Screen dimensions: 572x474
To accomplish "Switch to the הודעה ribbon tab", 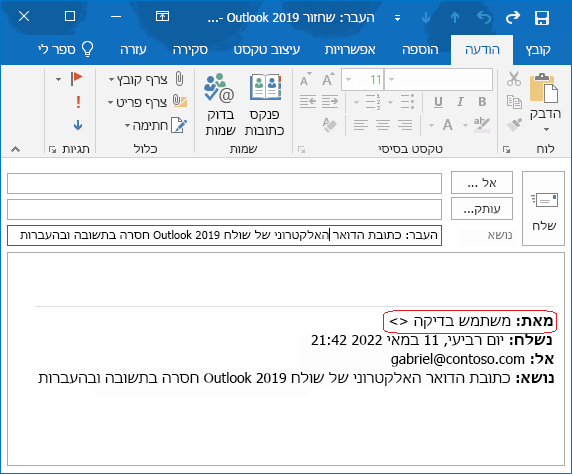I will 482,50.
